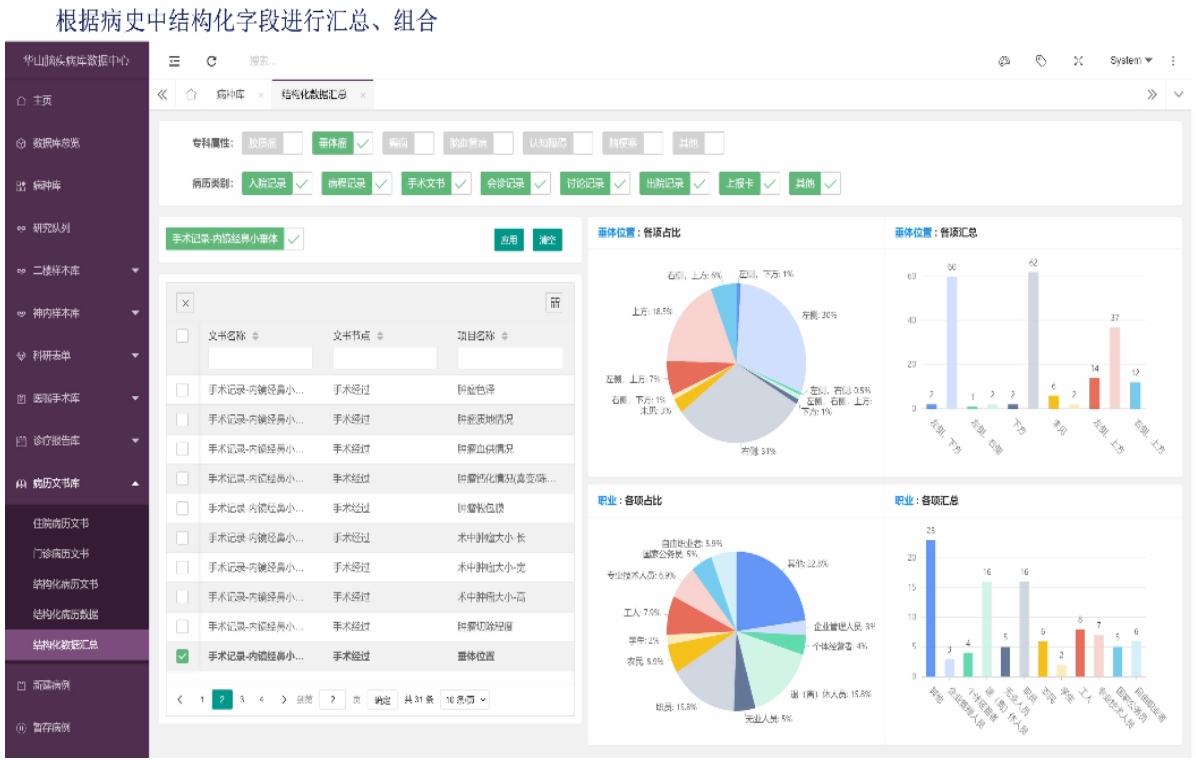Toggle the 垂体瘤 specialty filter

pyautogui.click(x=342, y=143)
